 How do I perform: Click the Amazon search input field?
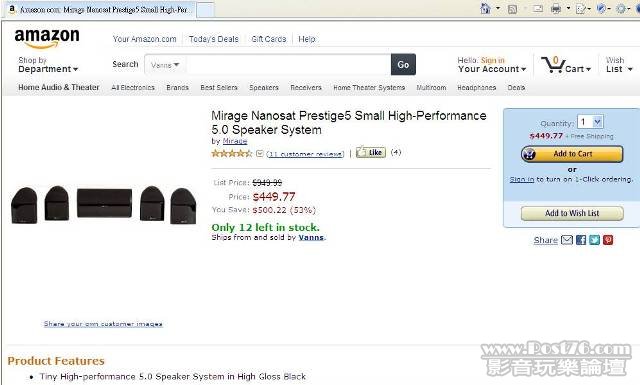(288, 65)
